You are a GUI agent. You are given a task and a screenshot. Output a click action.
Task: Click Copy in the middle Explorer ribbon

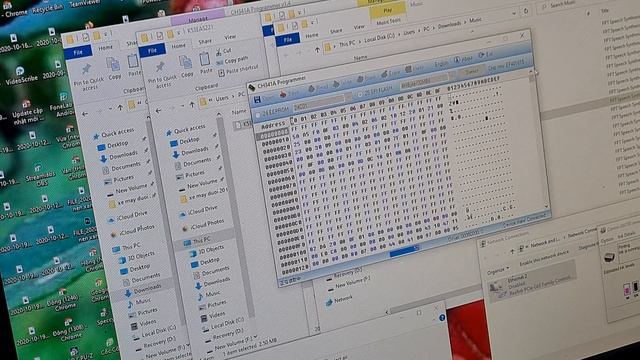[186, 66]
